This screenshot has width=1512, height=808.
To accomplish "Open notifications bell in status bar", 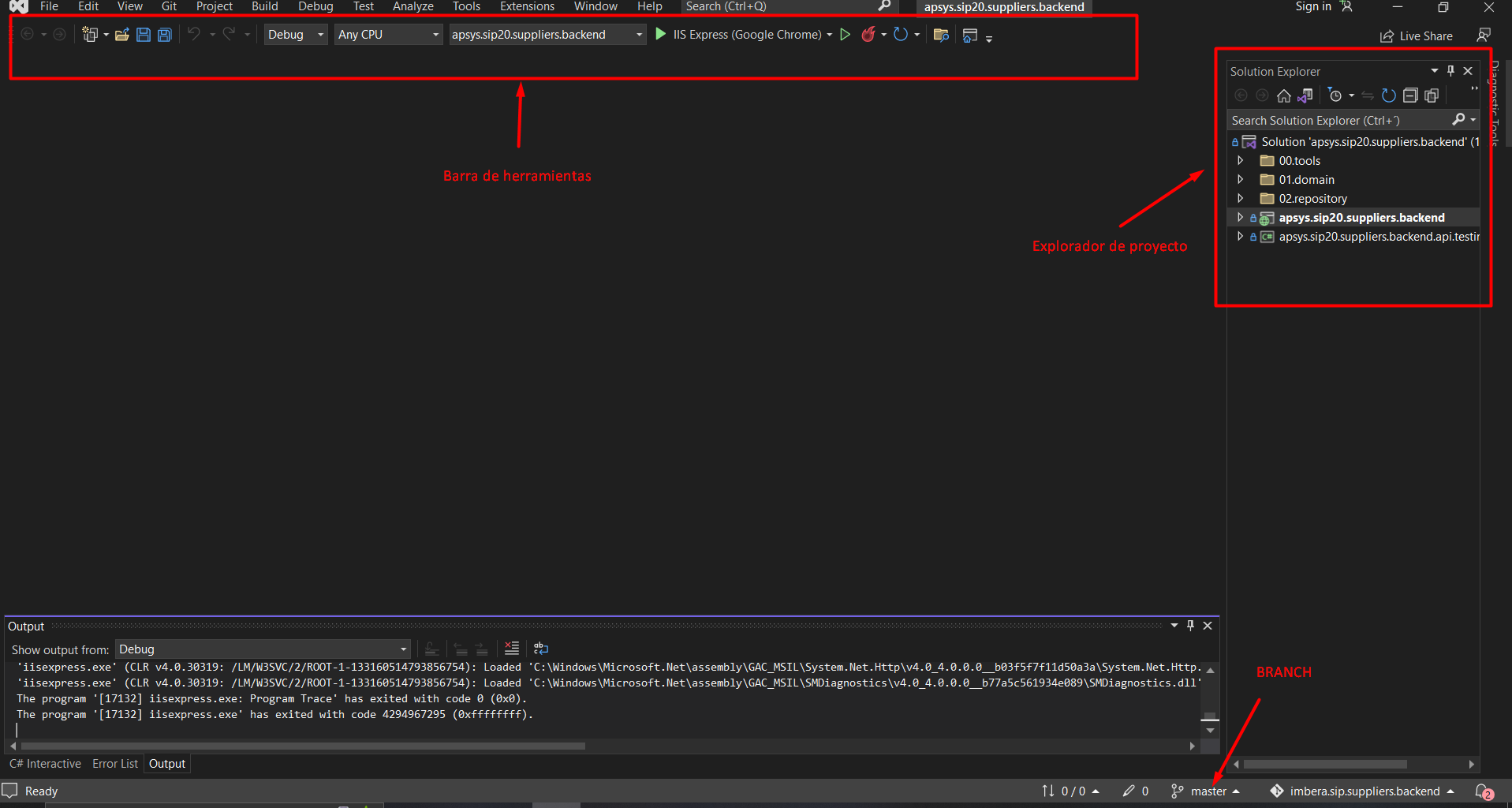I will point(1484,791).
